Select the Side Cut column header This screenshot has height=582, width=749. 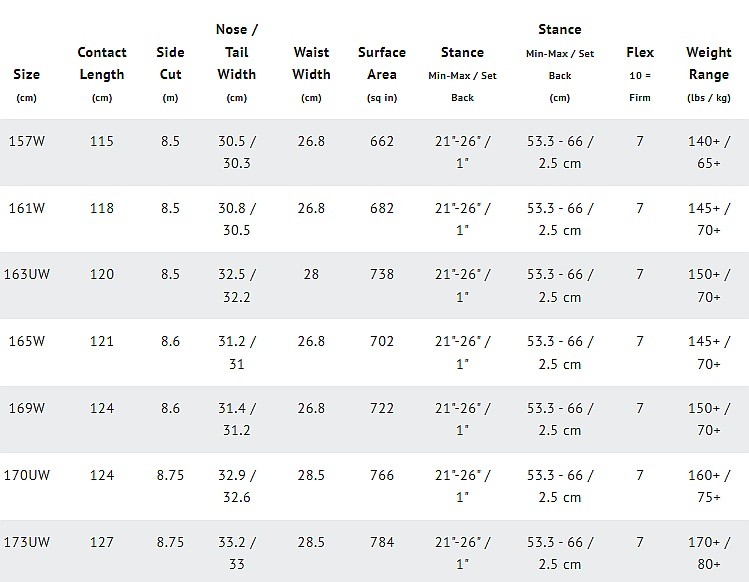(x=170, y=62)
